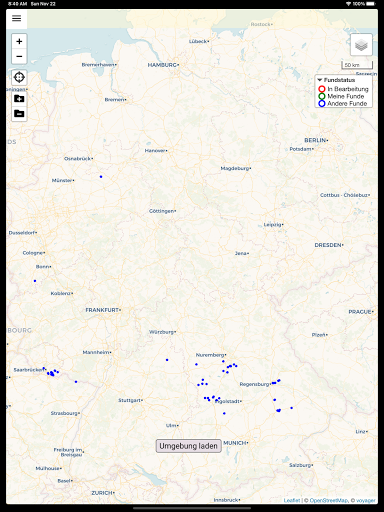Open the voyager attribution link
Viewport: 384px width, 512px height.
coord(366,500)
